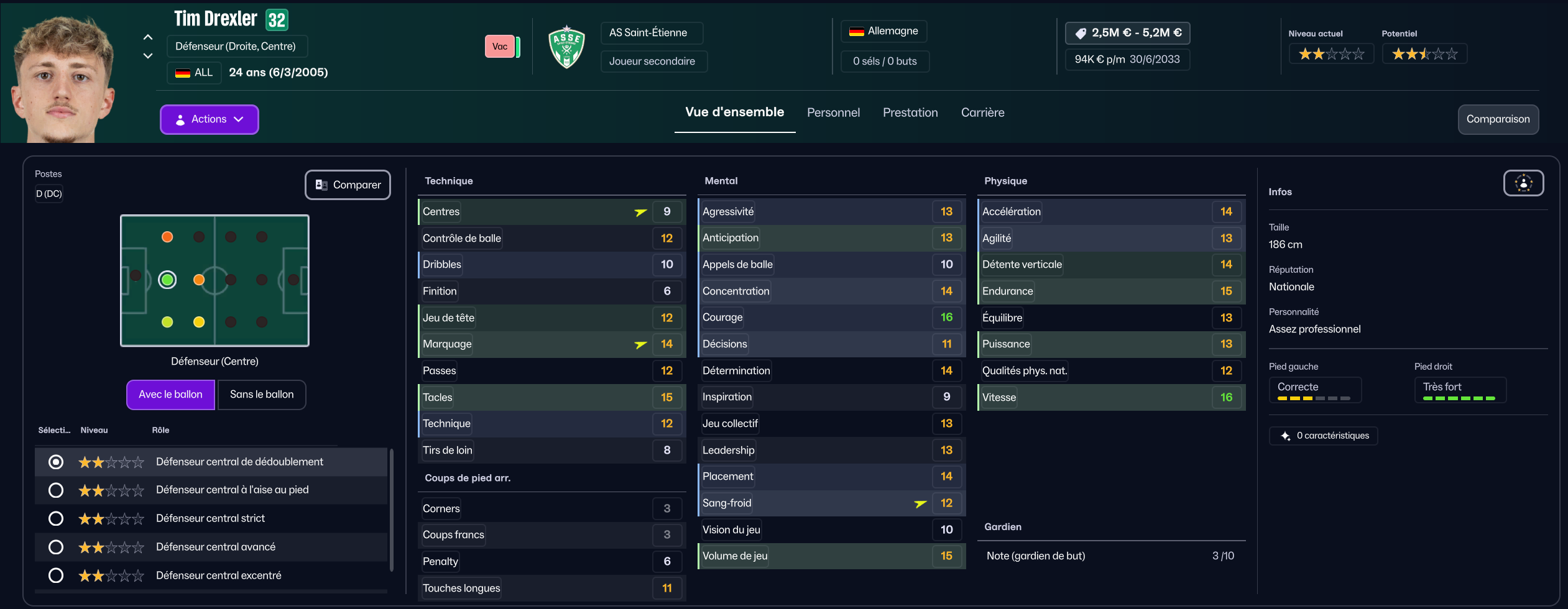Open the Carrière tab

982,113
